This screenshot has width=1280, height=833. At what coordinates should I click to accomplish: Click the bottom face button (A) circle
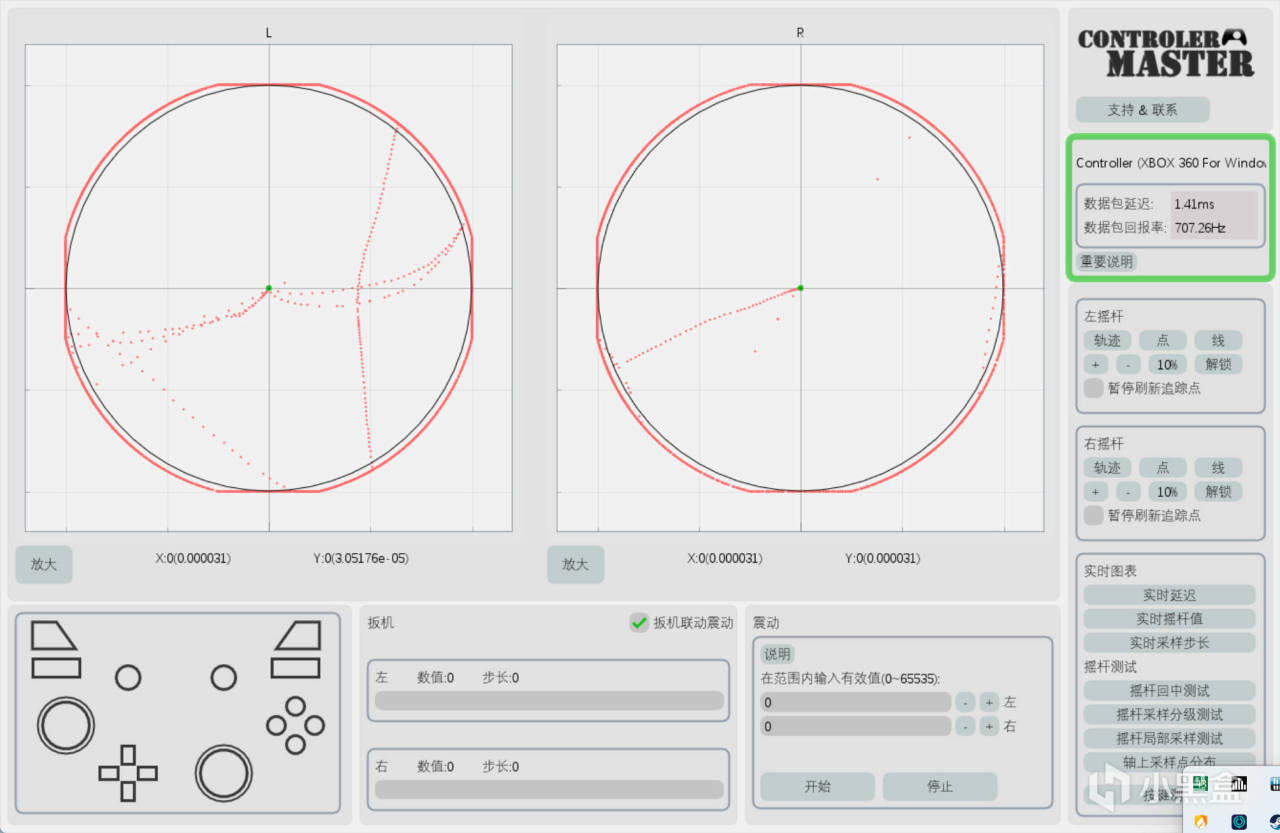(x=295, y=744)
